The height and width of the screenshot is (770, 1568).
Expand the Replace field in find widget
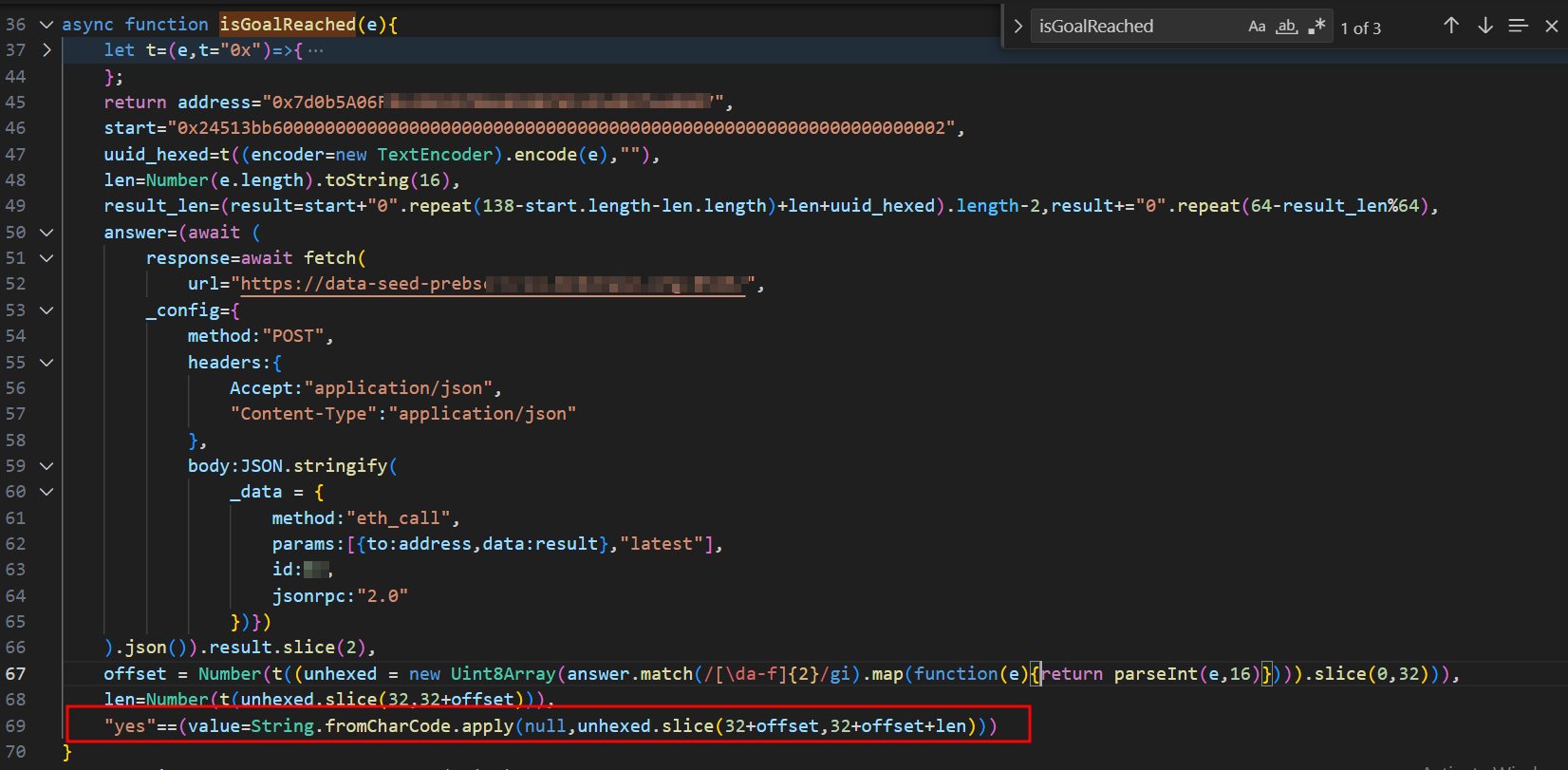click(1018, 27)
